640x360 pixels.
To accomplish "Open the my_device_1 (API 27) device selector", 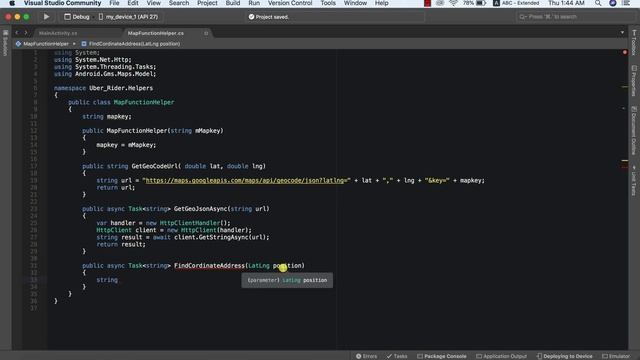I will point(128,17).
